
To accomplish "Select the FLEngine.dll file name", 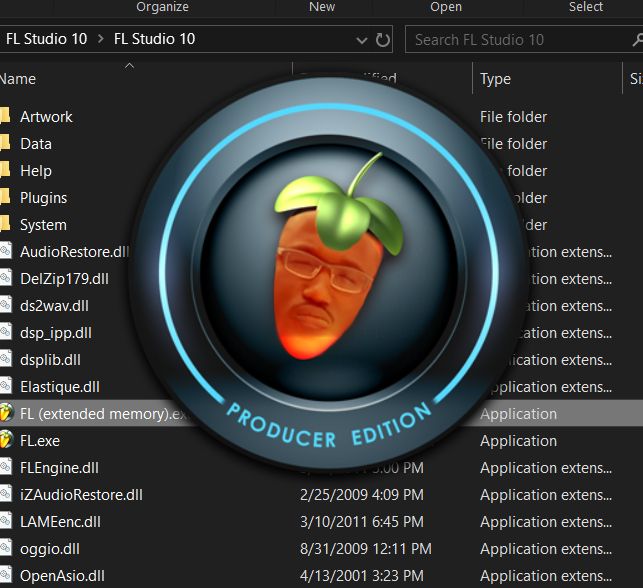I will click(x=59, y=468).
